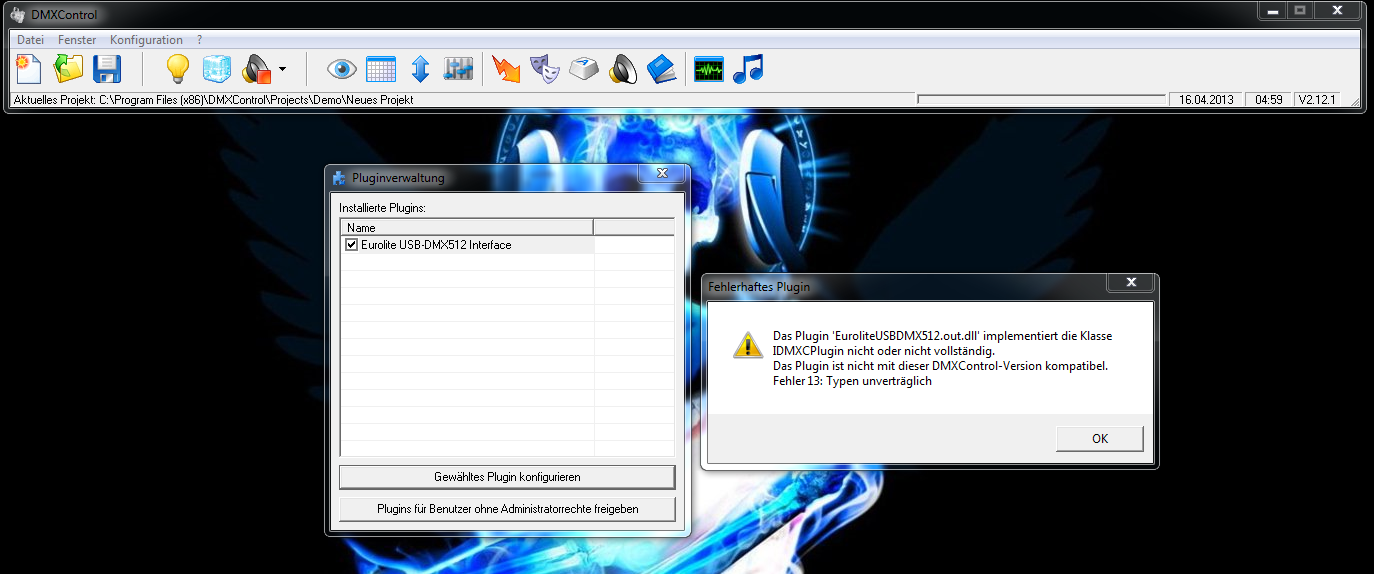Click the blue up-down arrow icon
The image size is (1374, 574).
420,69
